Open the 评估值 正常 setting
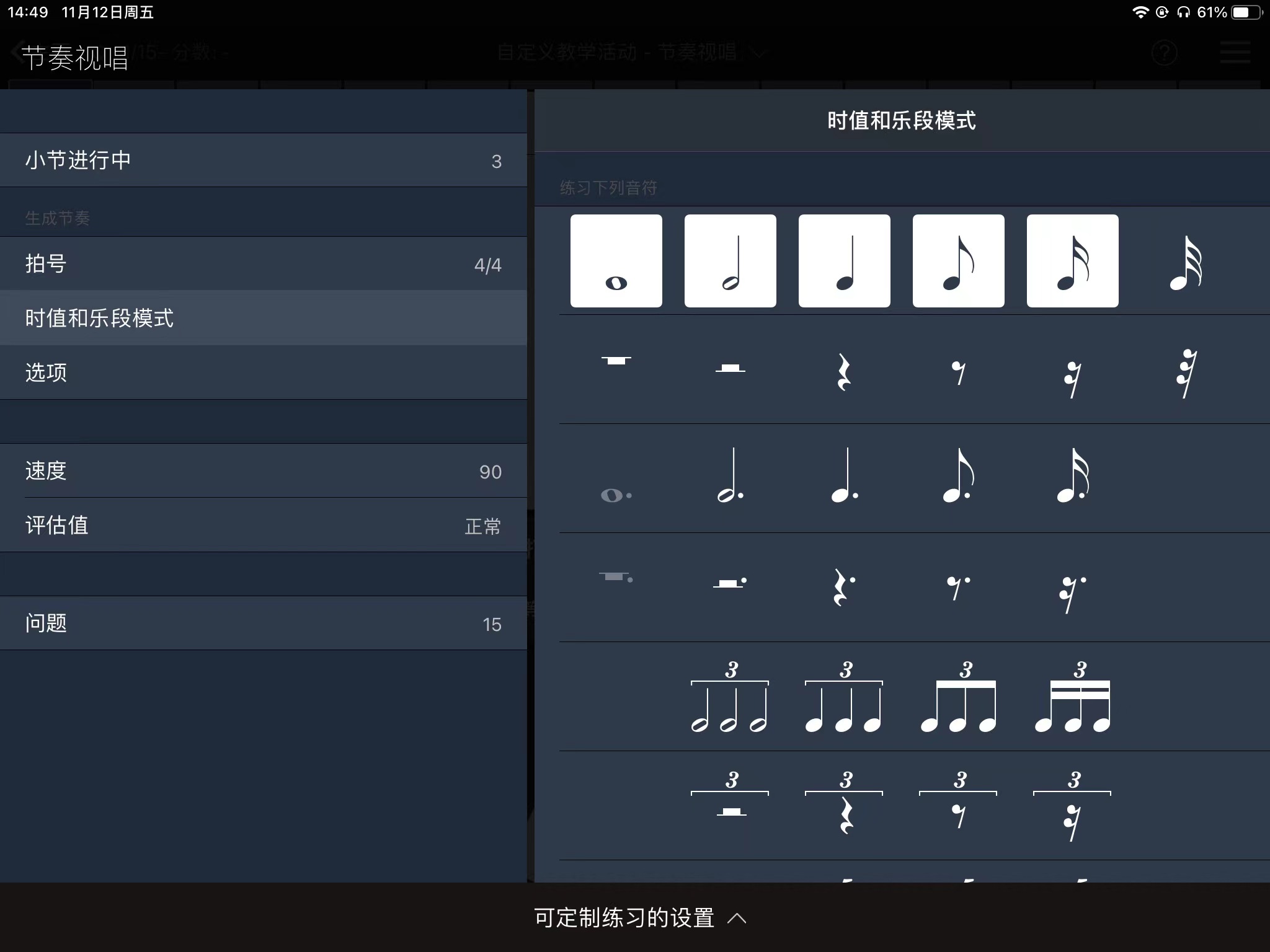Screen dimensions: 1270x952 263,526
